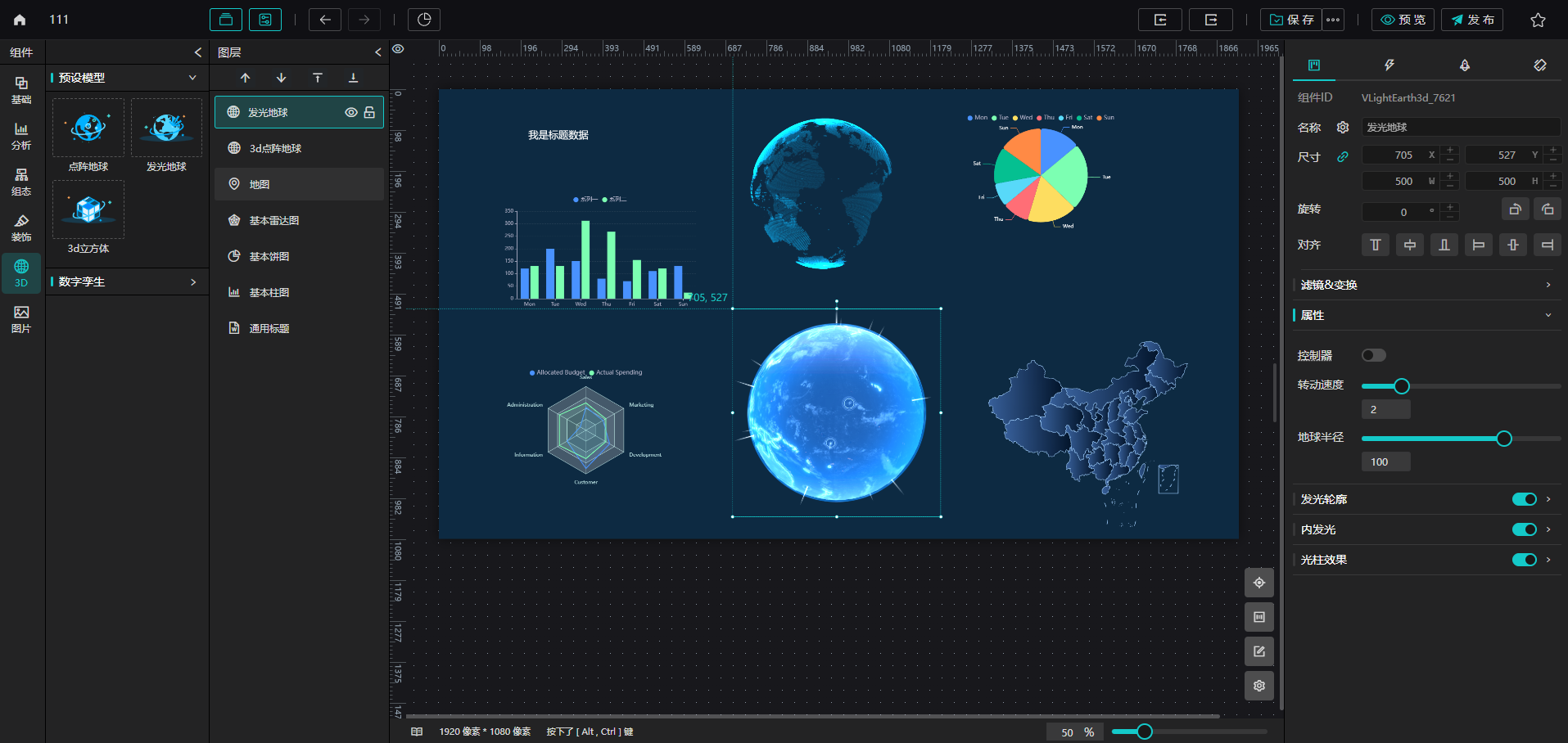Click the unlock icon on 发光地球 layer

click(369, 112)
